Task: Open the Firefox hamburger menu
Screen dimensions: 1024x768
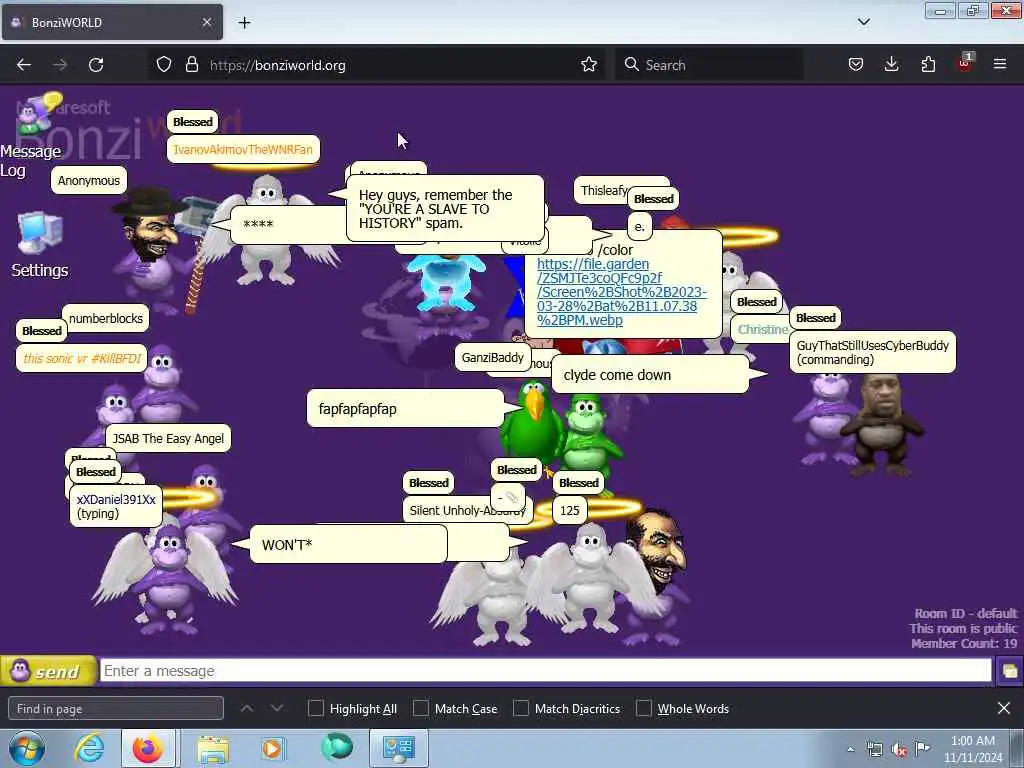Action: 1000,64
